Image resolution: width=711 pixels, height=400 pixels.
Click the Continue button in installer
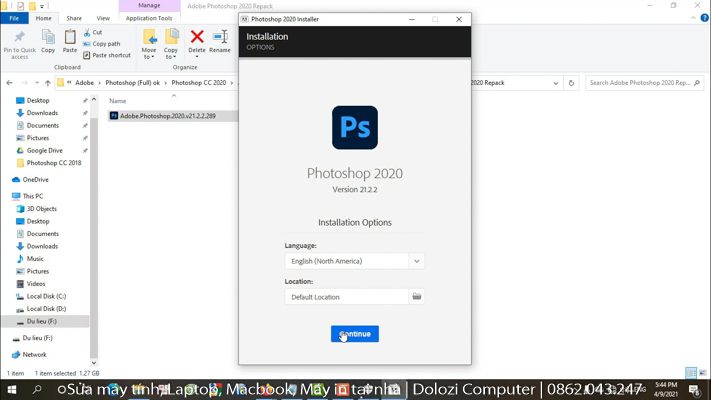pyautogui.click(x=354, y=334)
